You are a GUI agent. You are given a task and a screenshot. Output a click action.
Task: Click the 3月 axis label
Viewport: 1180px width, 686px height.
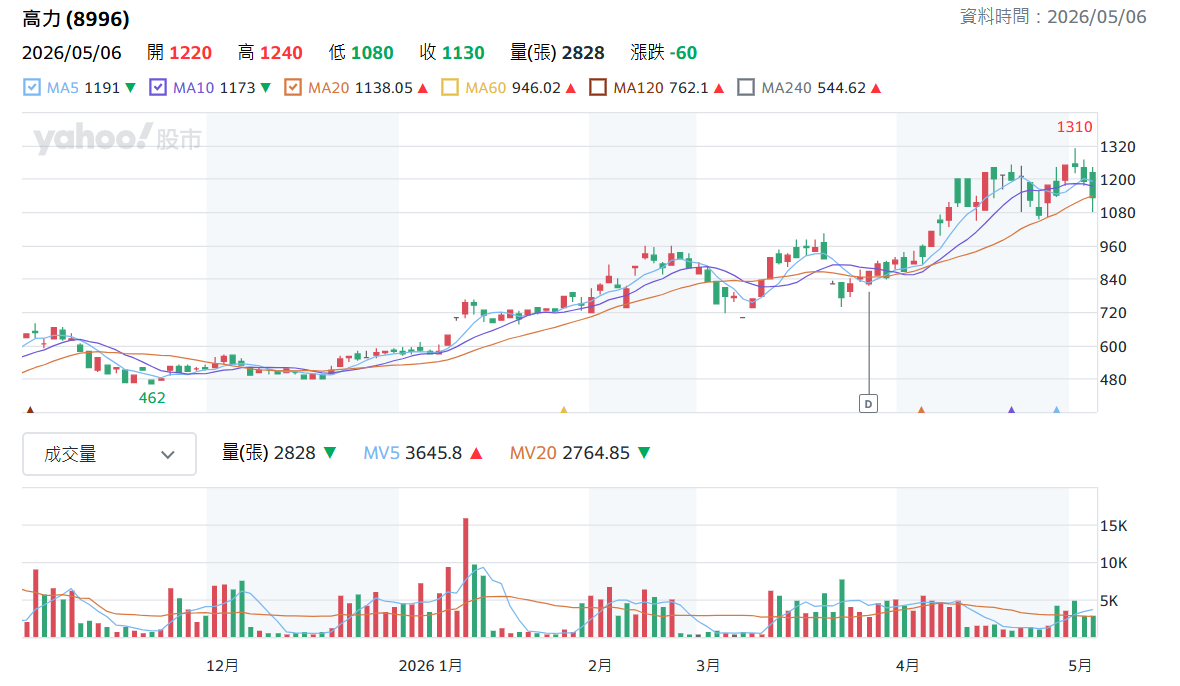pyautogui.click(x=708, y=666)
